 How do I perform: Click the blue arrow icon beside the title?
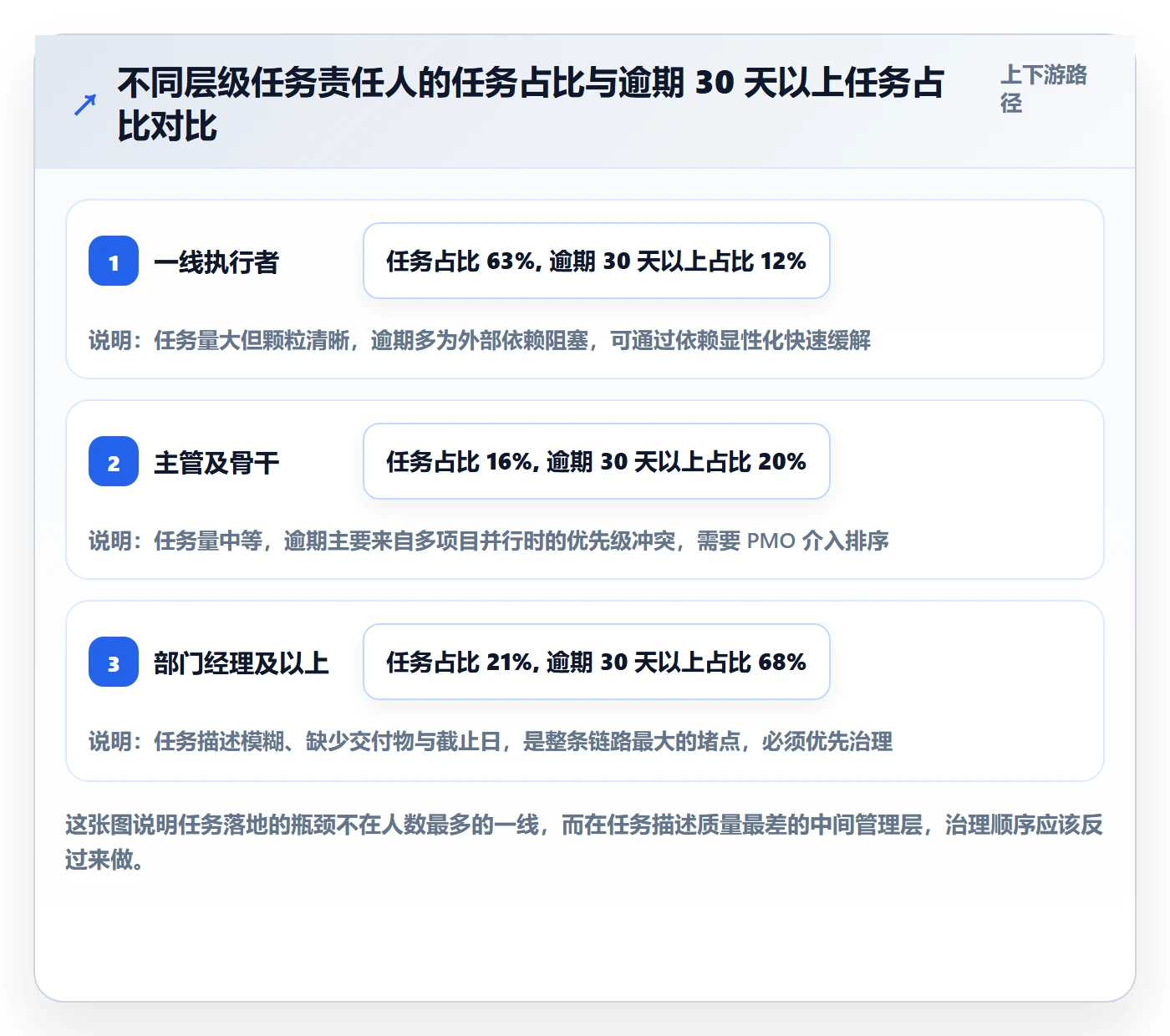85,104
